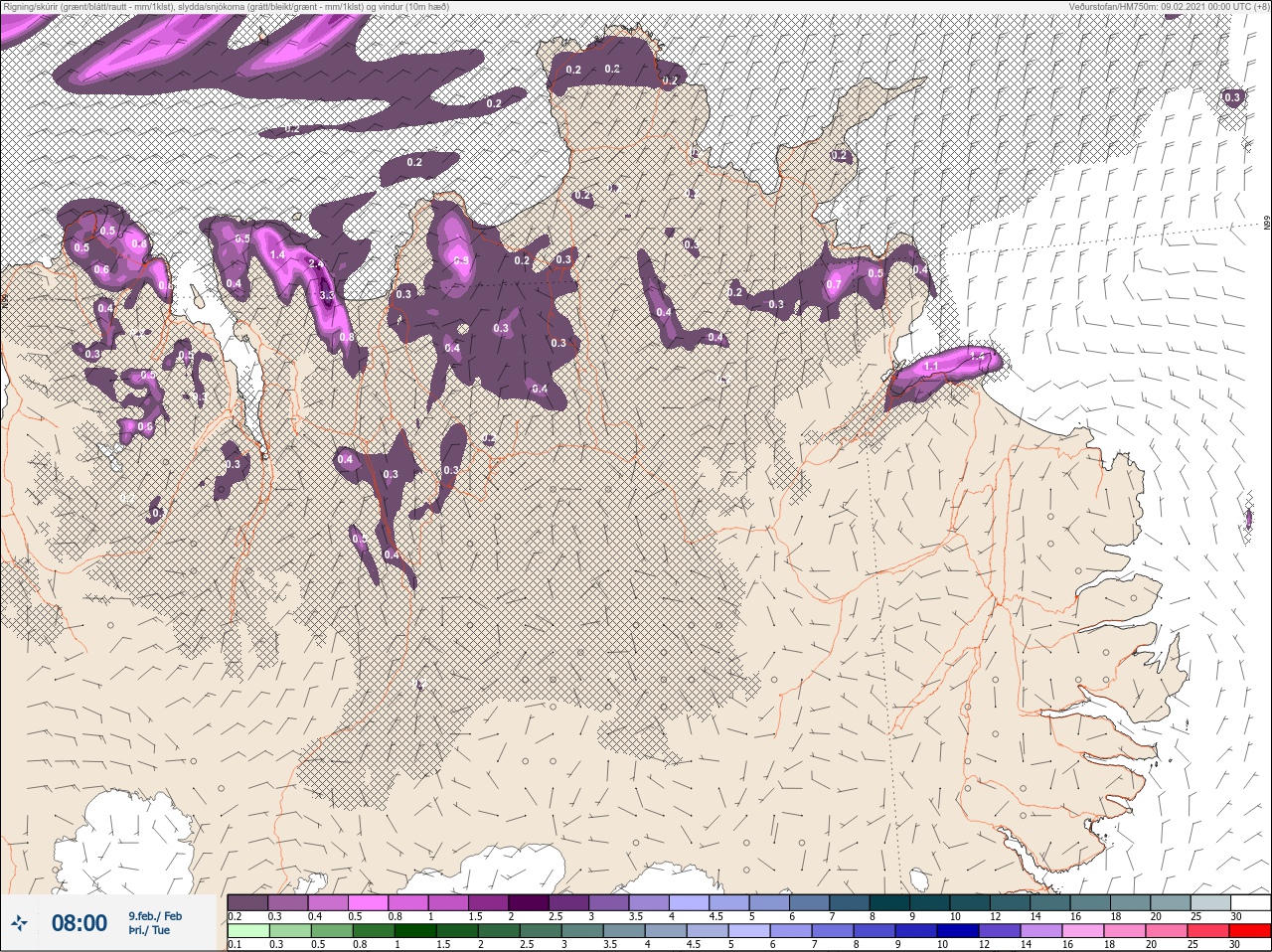Click the 2.4 precipitation value on map
Image resolution: width=1272 pixels, height=952 pixels.
316,263
